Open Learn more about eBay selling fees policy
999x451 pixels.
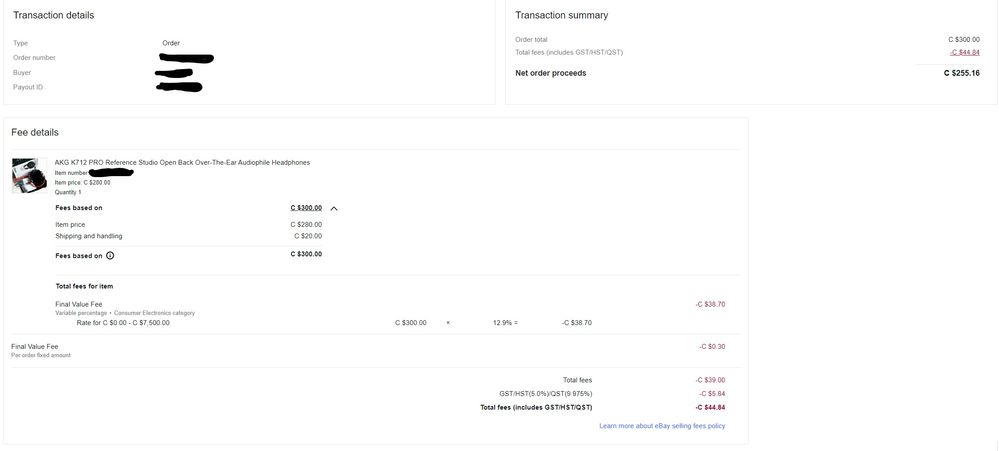(662, 426)
